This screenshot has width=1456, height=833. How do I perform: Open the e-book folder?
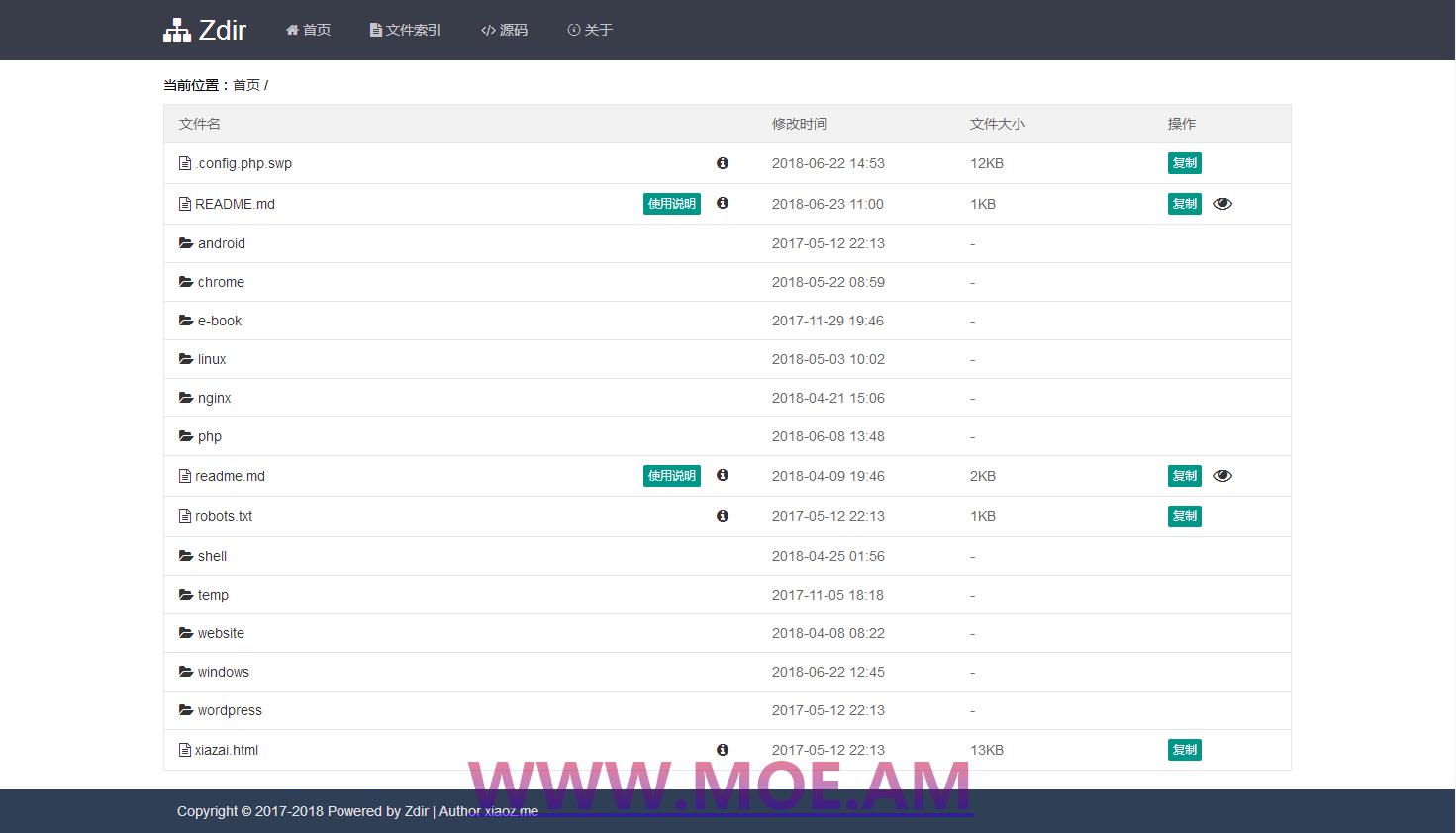(220, 321)
